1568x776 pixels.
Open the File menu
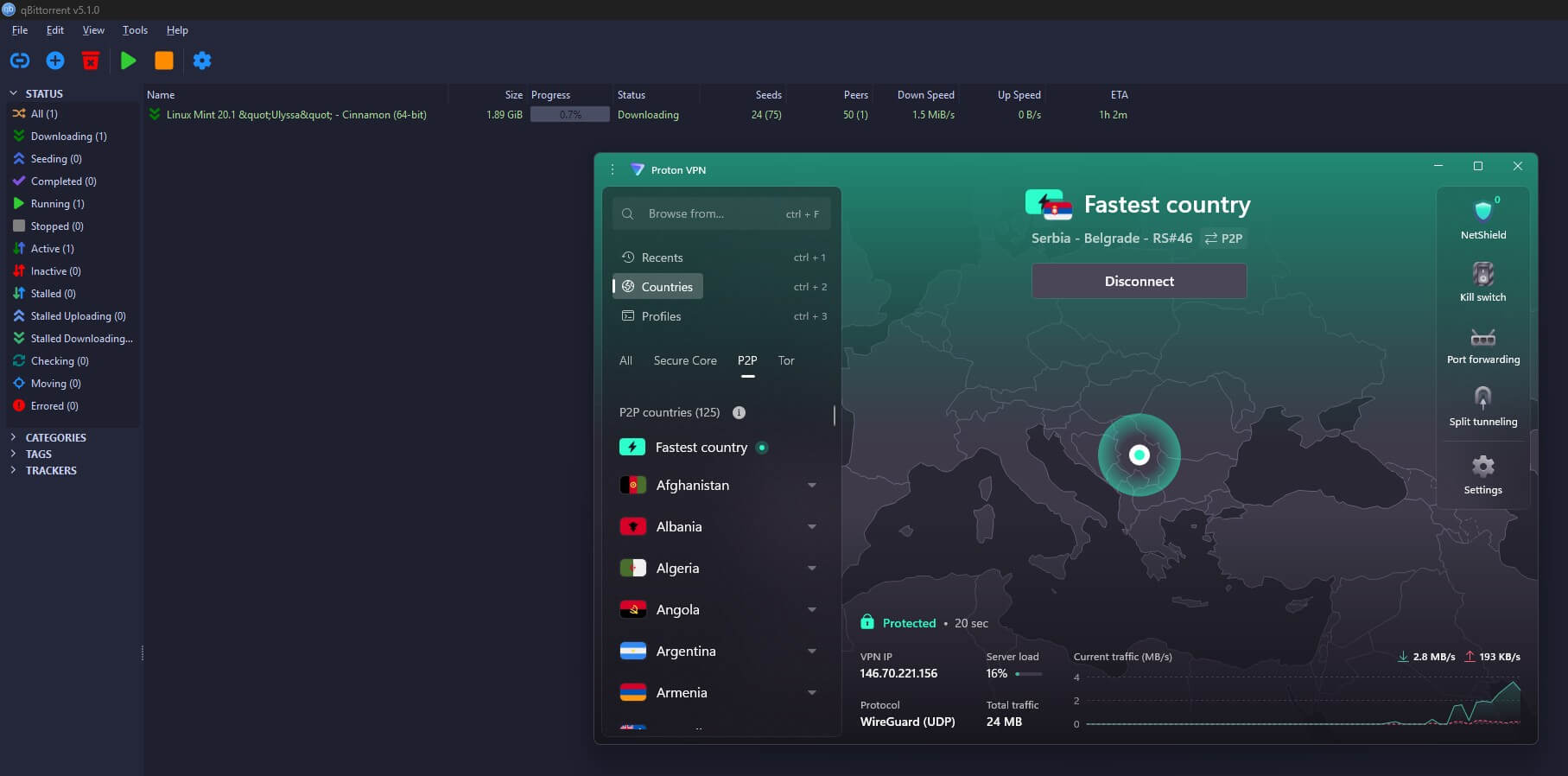point(20,30)
